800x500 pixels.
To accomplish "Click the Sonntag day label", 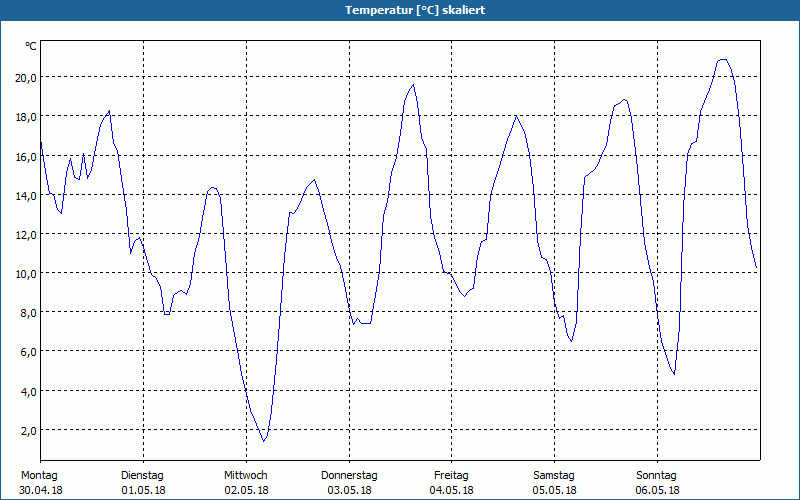I will pos(656,476).
